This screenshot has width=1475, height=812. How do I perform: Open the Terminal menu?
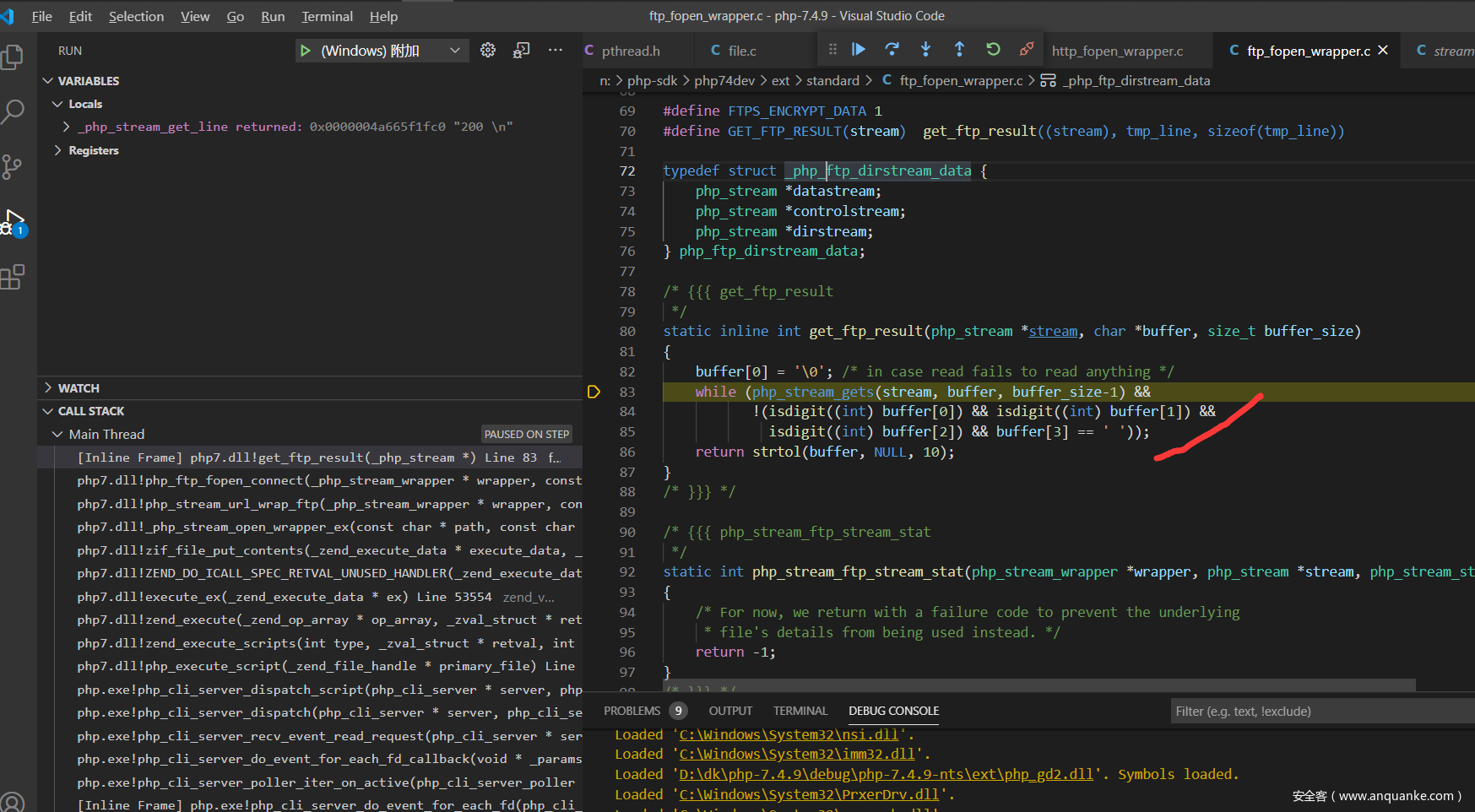(327, 16)
